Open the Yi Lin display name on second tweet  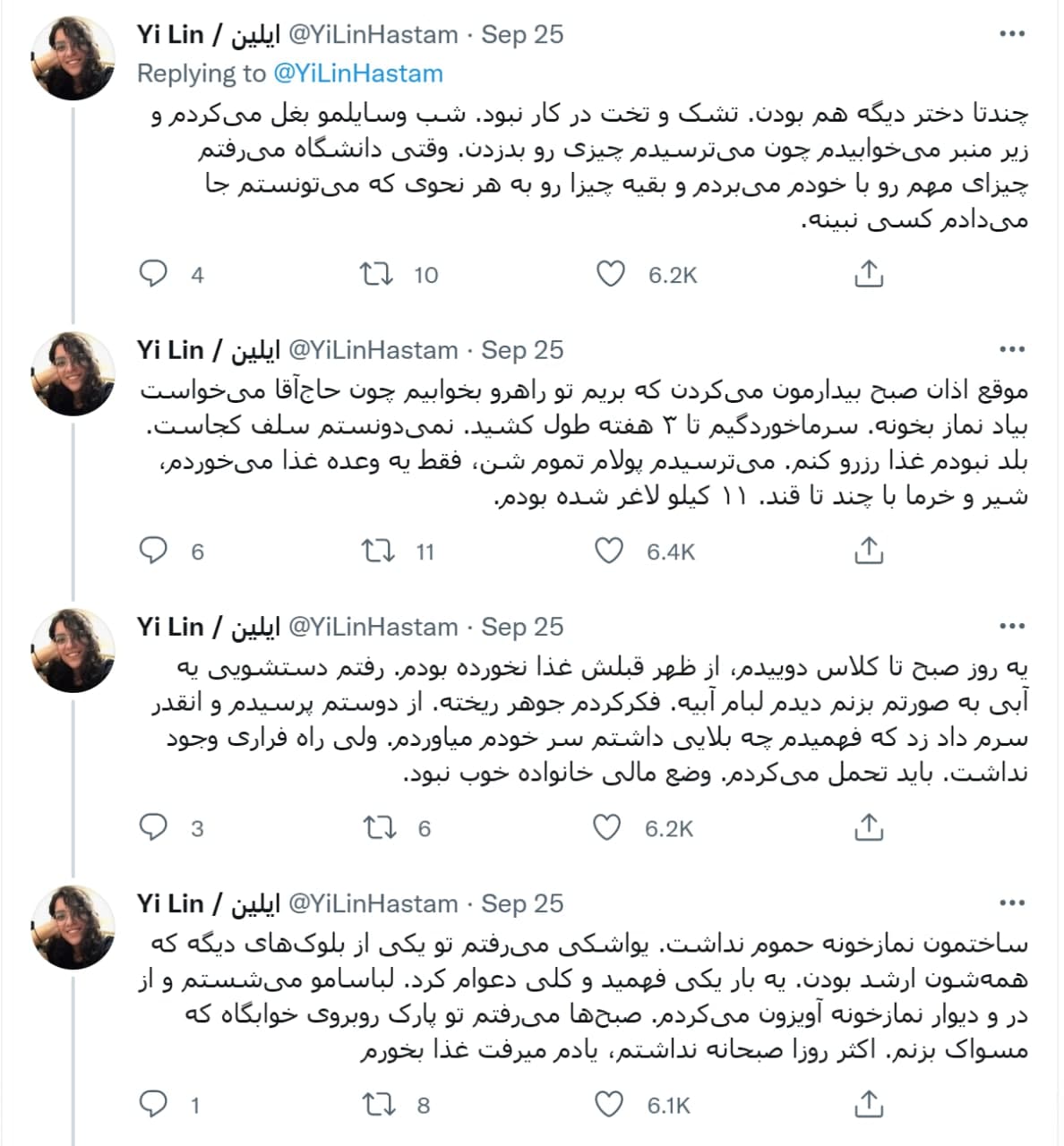pos(209,350)
